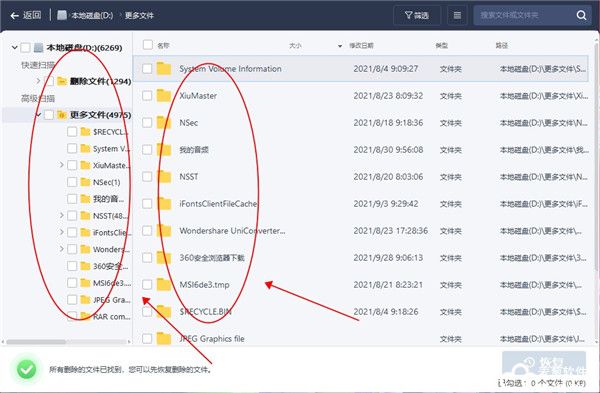The width and height of the screenshot is (600, 393).
Task: Select the Wondershare UniConverter... name
Action: point(232,231)
